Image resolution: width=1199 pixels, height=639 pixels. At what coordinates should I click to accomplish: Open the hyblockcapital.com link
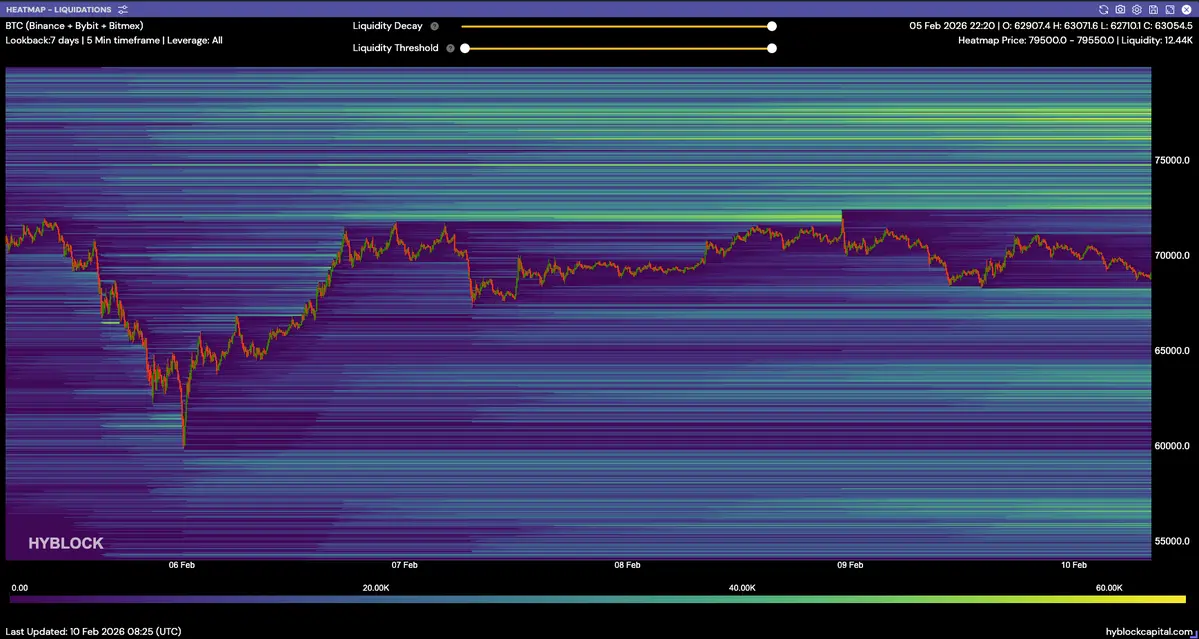(1149, 631)
